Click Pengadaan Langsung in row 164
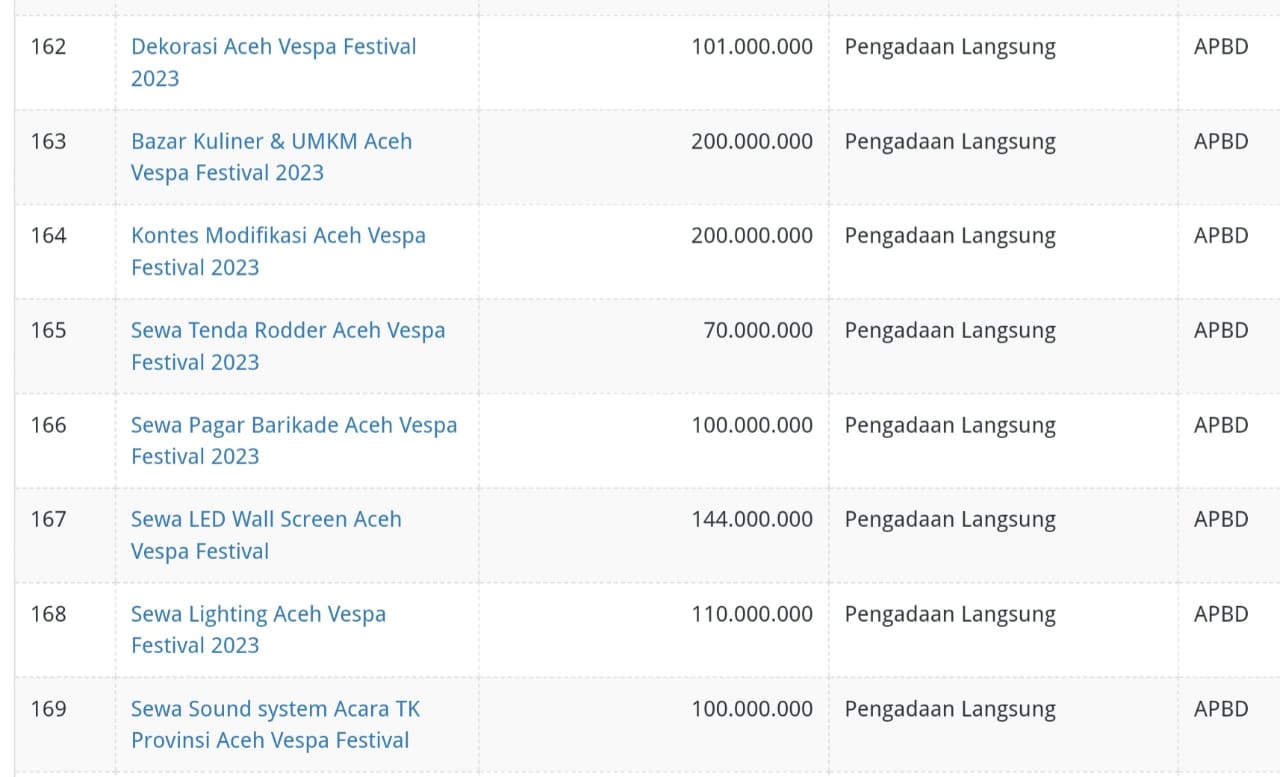The image size is (1280, 777). [950, 236]
